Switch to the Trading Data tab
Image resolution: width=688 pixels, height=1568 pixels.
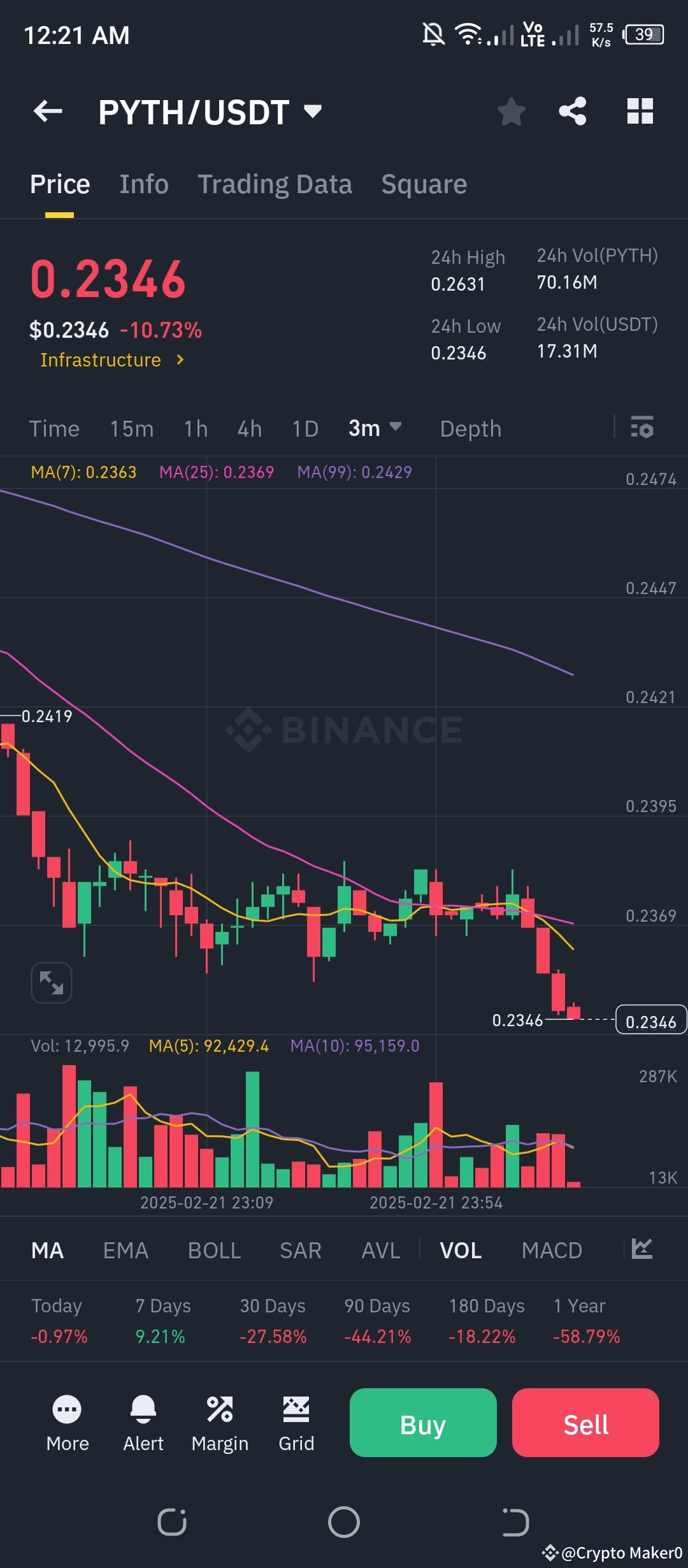tap(275, 184)
